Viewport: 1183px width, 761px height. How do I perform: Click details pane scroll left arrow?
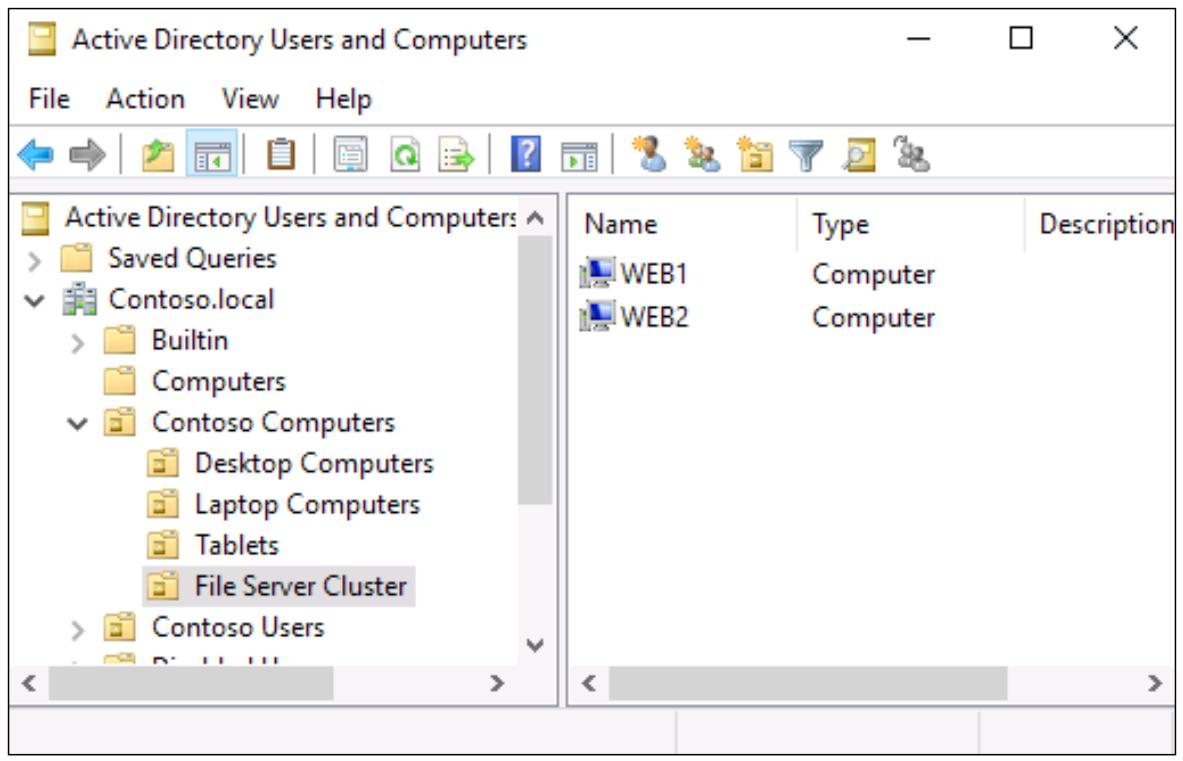589,683
